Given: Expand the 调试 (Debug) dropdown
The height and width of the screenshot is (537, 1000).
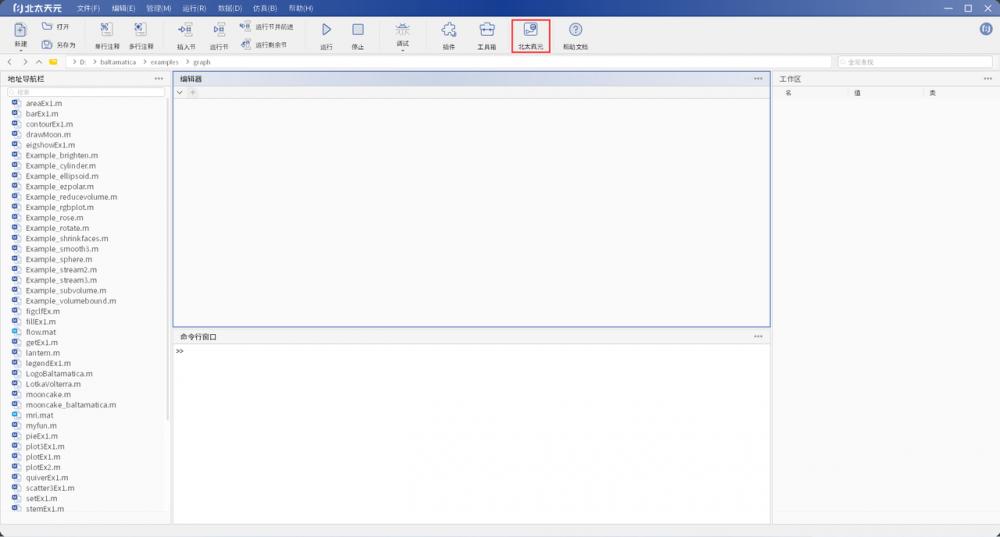Looking at the screenshot, I should coord(403,36).
